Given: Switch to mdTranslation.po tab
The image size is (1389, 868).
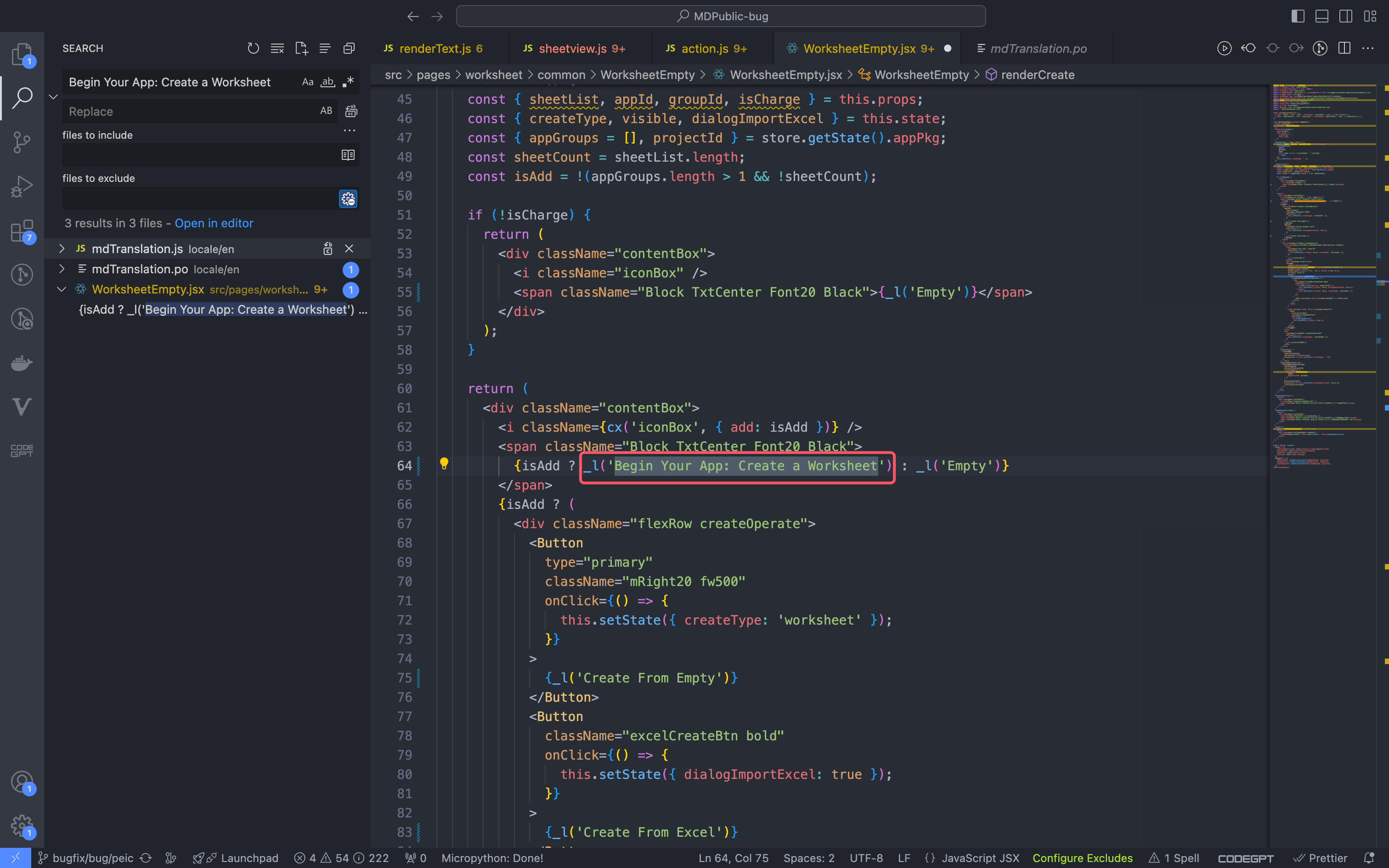Looking at the screenshot, I should pyautogui.click(x=1038, y=48).
